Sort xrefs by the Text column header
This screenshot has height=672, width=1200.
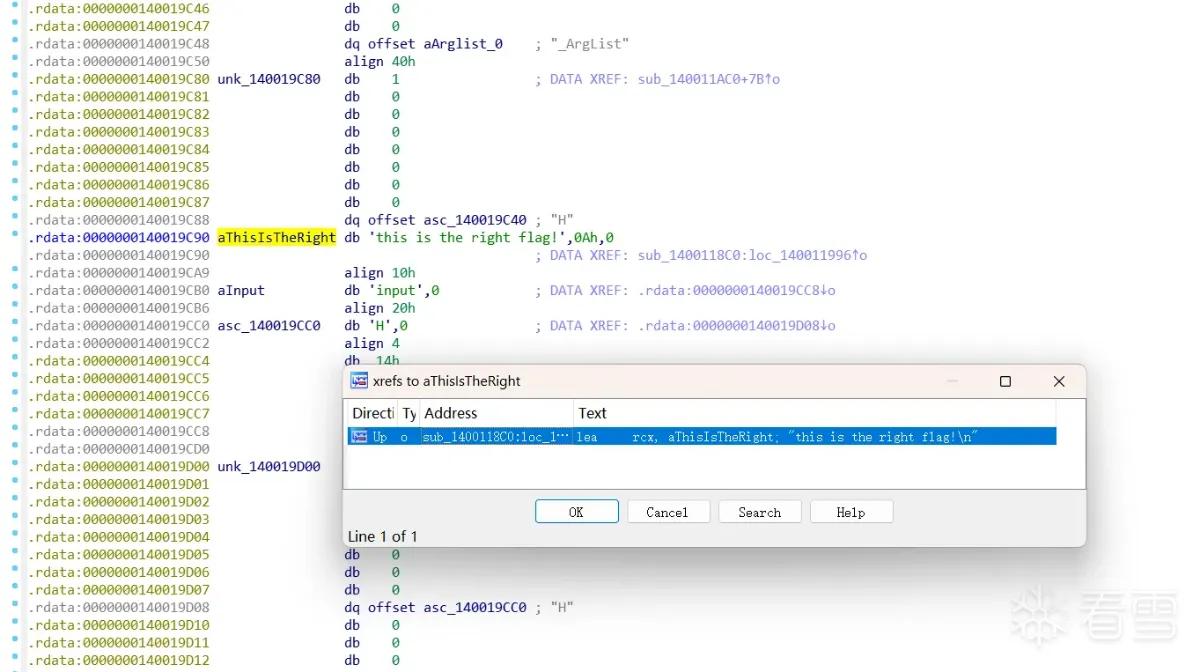[x=814, y=413]
